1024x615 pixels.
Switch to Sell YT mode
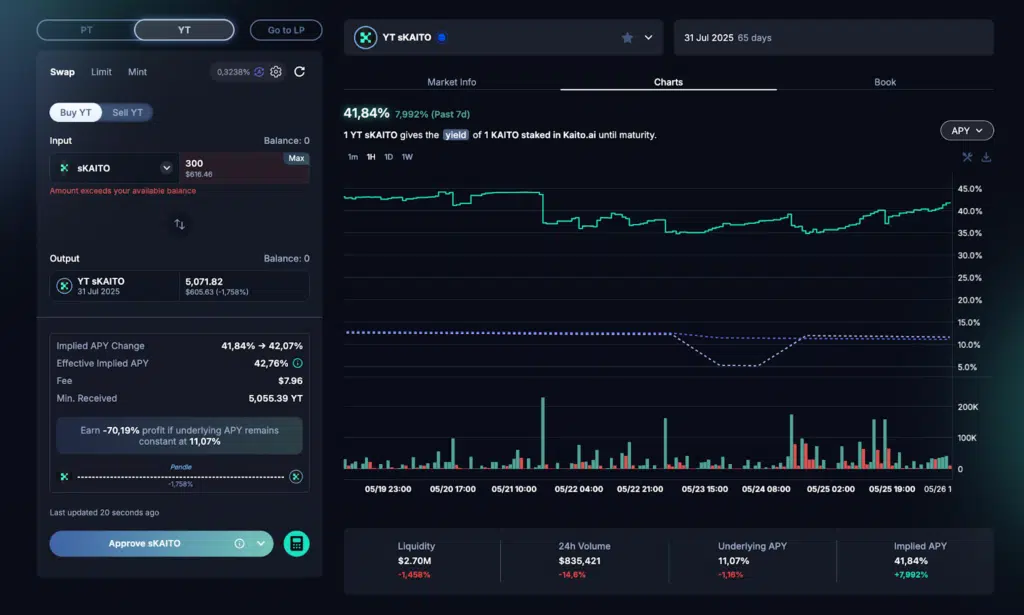pos(127,112)
